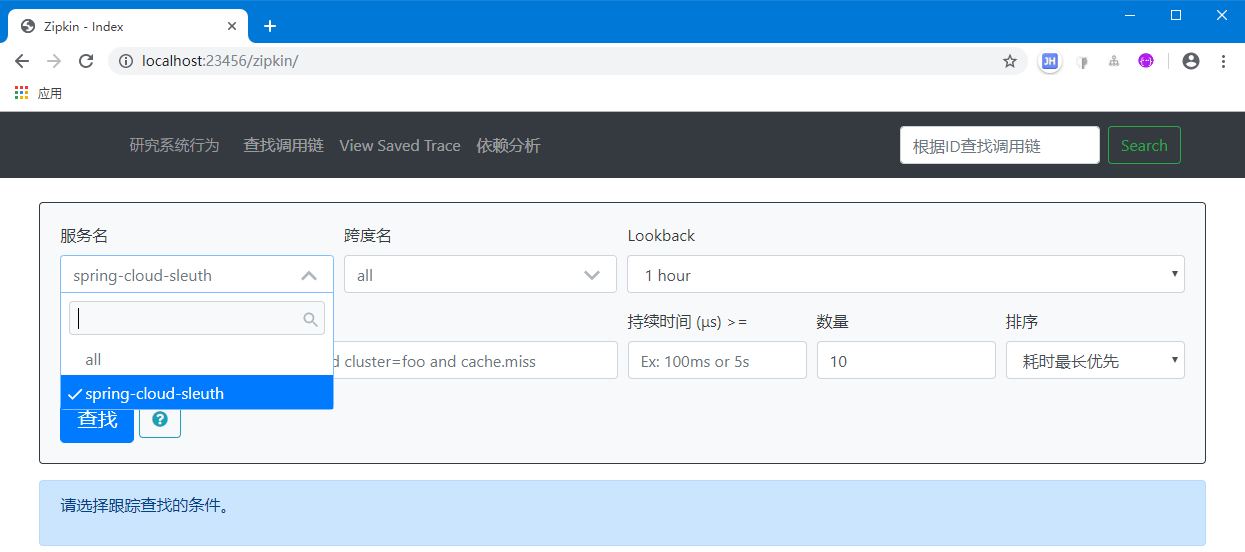Open the Chrome three-dot menu
The image size is (1245, 552).
point(1223,61)
